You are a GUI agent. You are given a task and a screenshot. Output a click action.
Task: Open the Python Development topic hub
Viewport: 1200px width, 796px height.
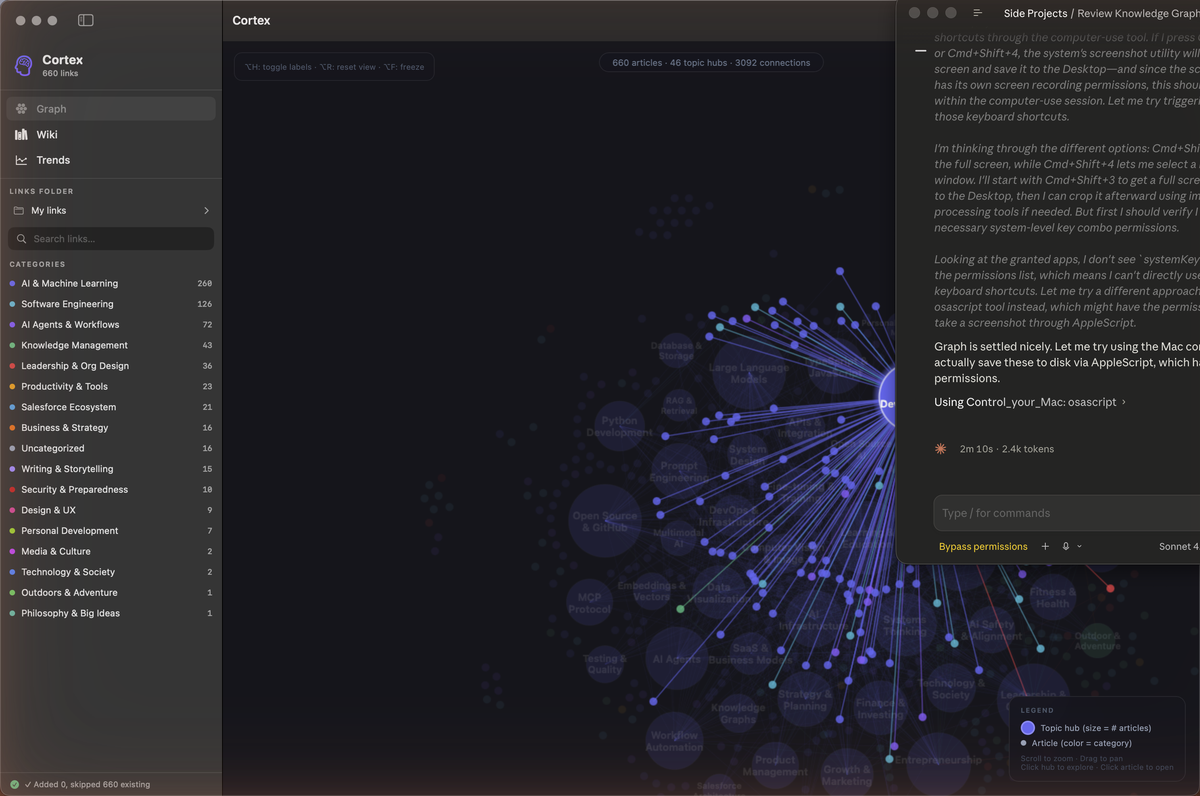tap(620, 427)
